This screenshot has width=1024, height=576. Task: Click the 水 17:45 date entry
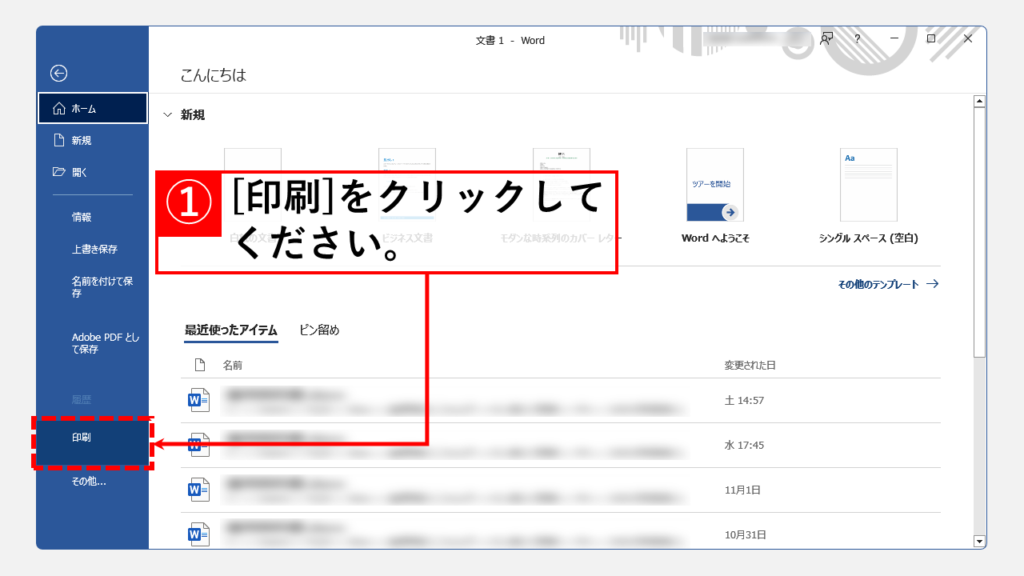(744, 445)
